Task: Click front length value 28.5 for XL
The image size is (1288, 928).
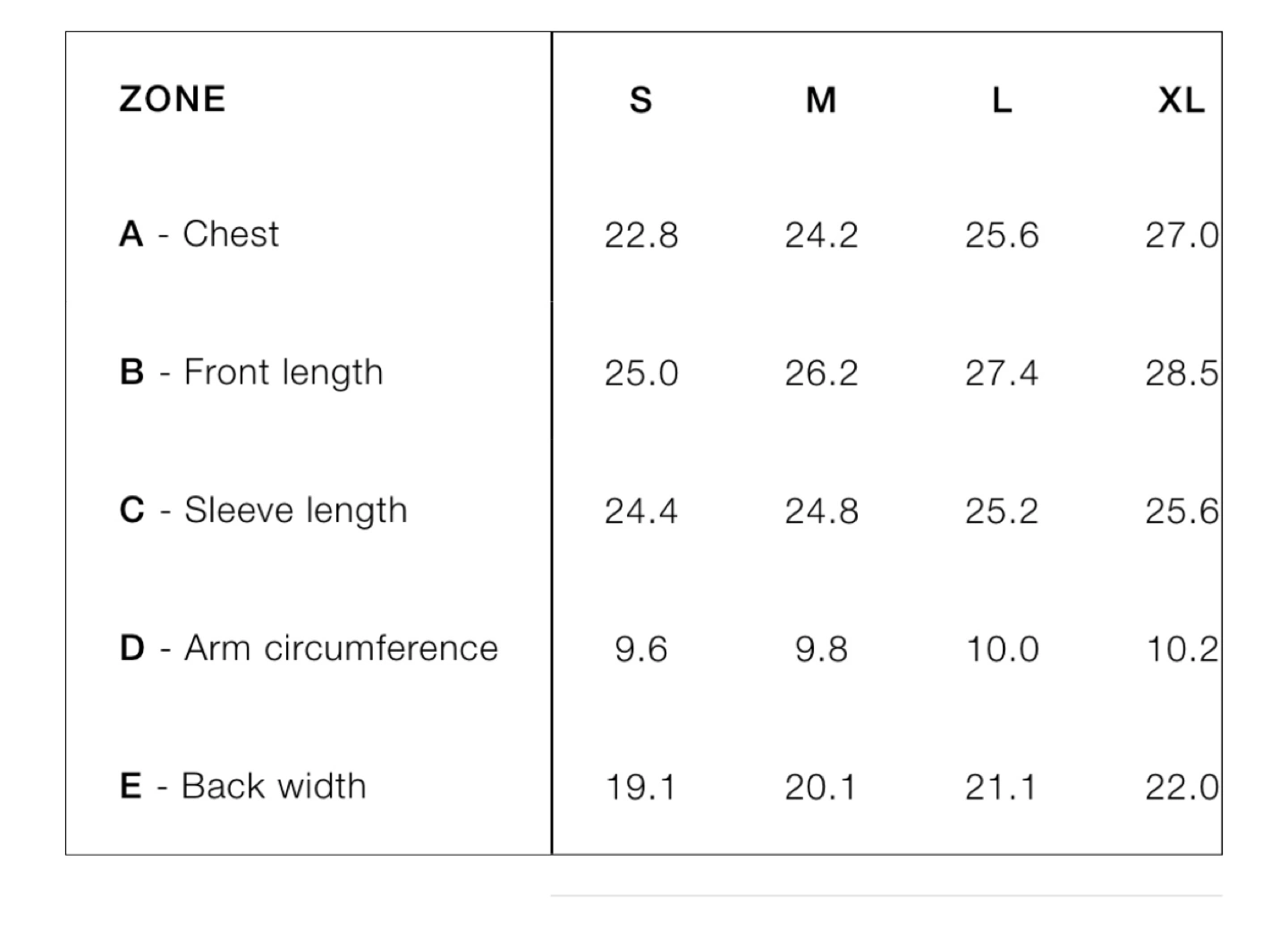Action: [x=1182, y=373]
